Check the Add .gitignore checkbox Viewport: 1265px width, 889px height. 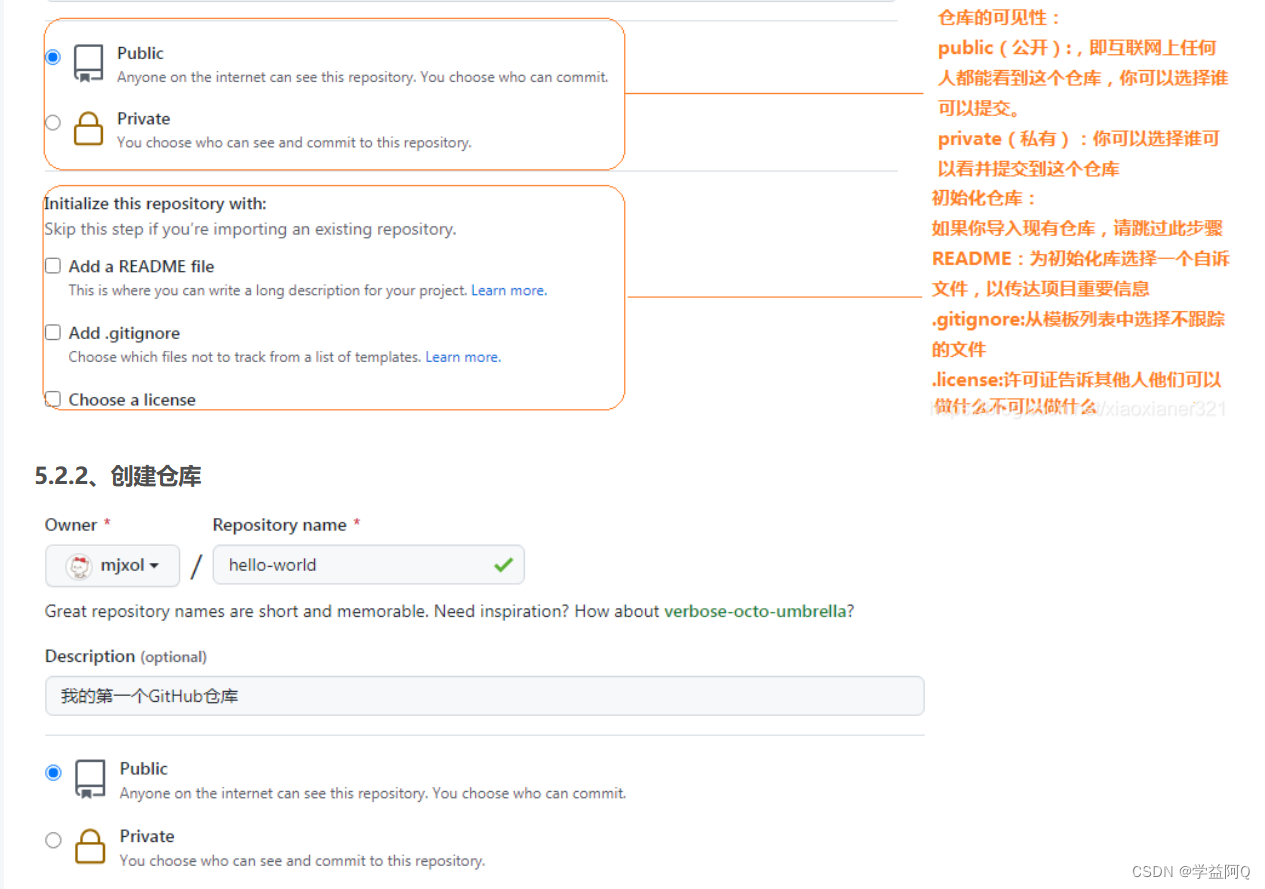click(x=53, y=333)
